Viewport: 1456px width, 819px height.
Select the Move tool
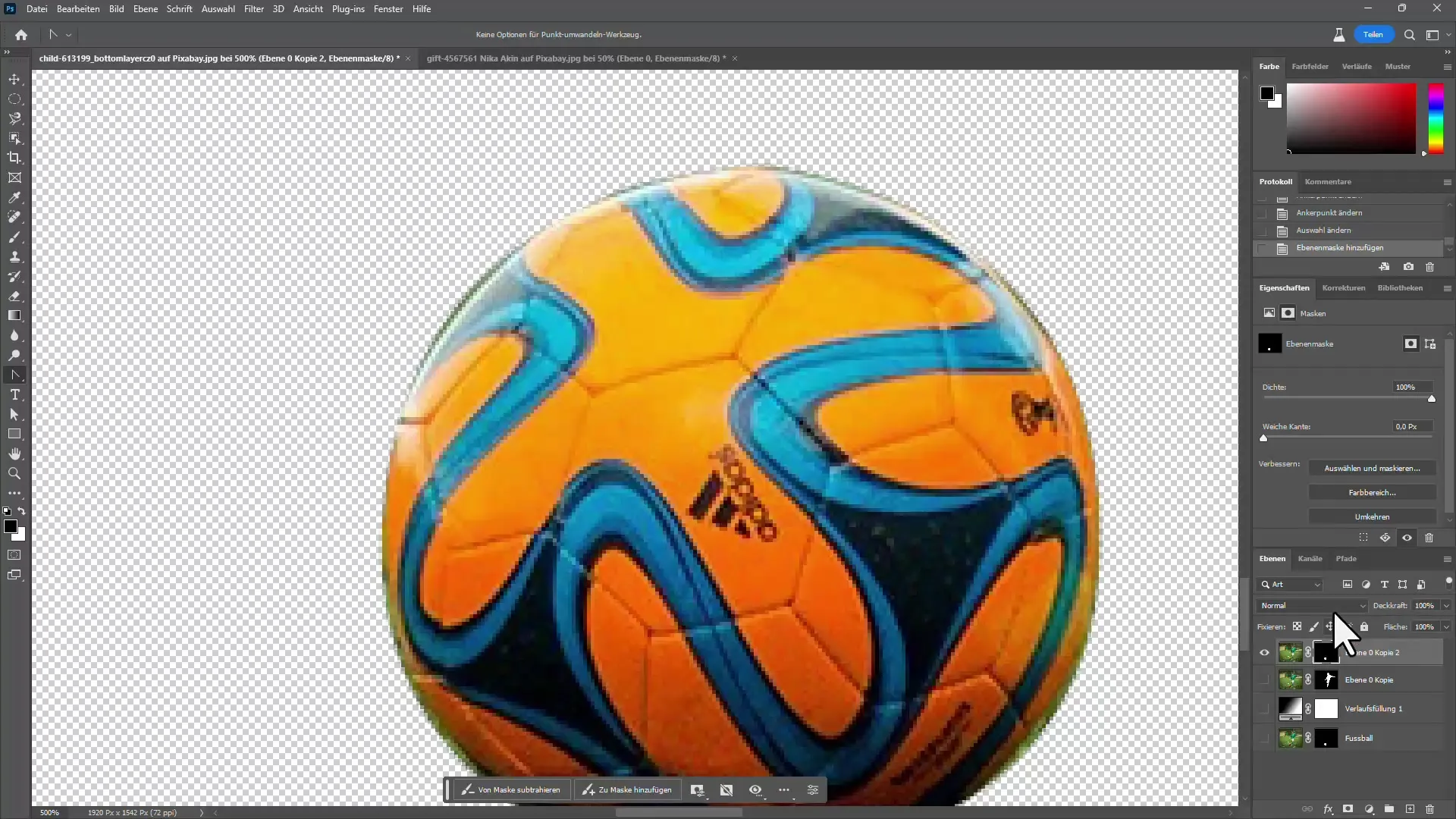(x=14, y=80)
